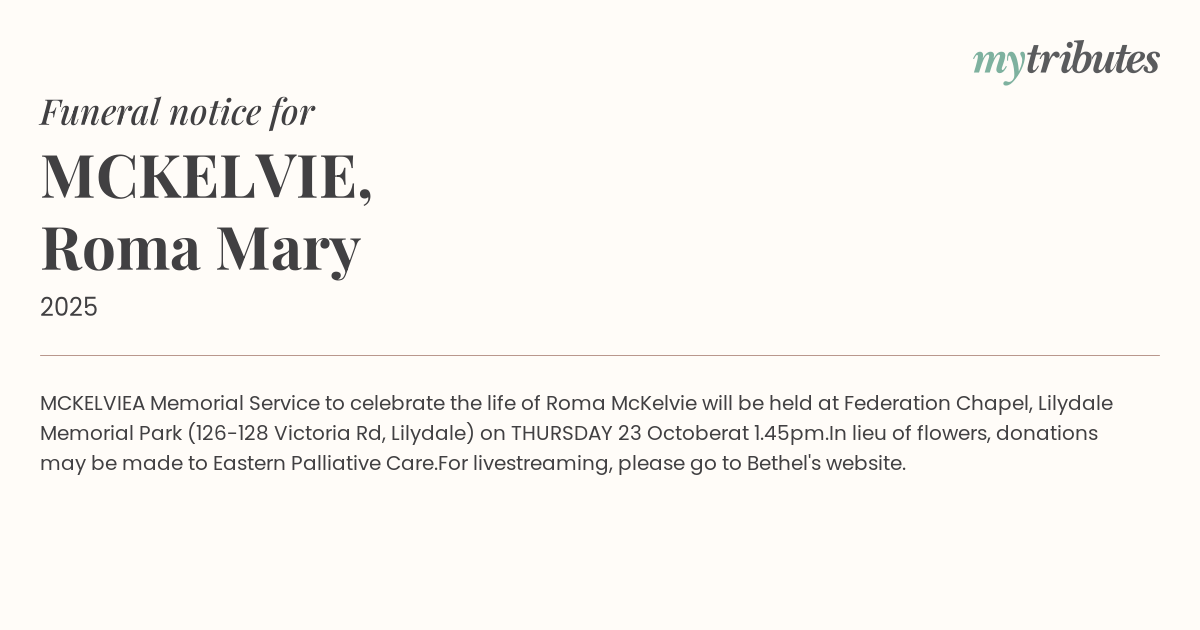
Task: Click the service time "1.45pm"
Action: 791,433
